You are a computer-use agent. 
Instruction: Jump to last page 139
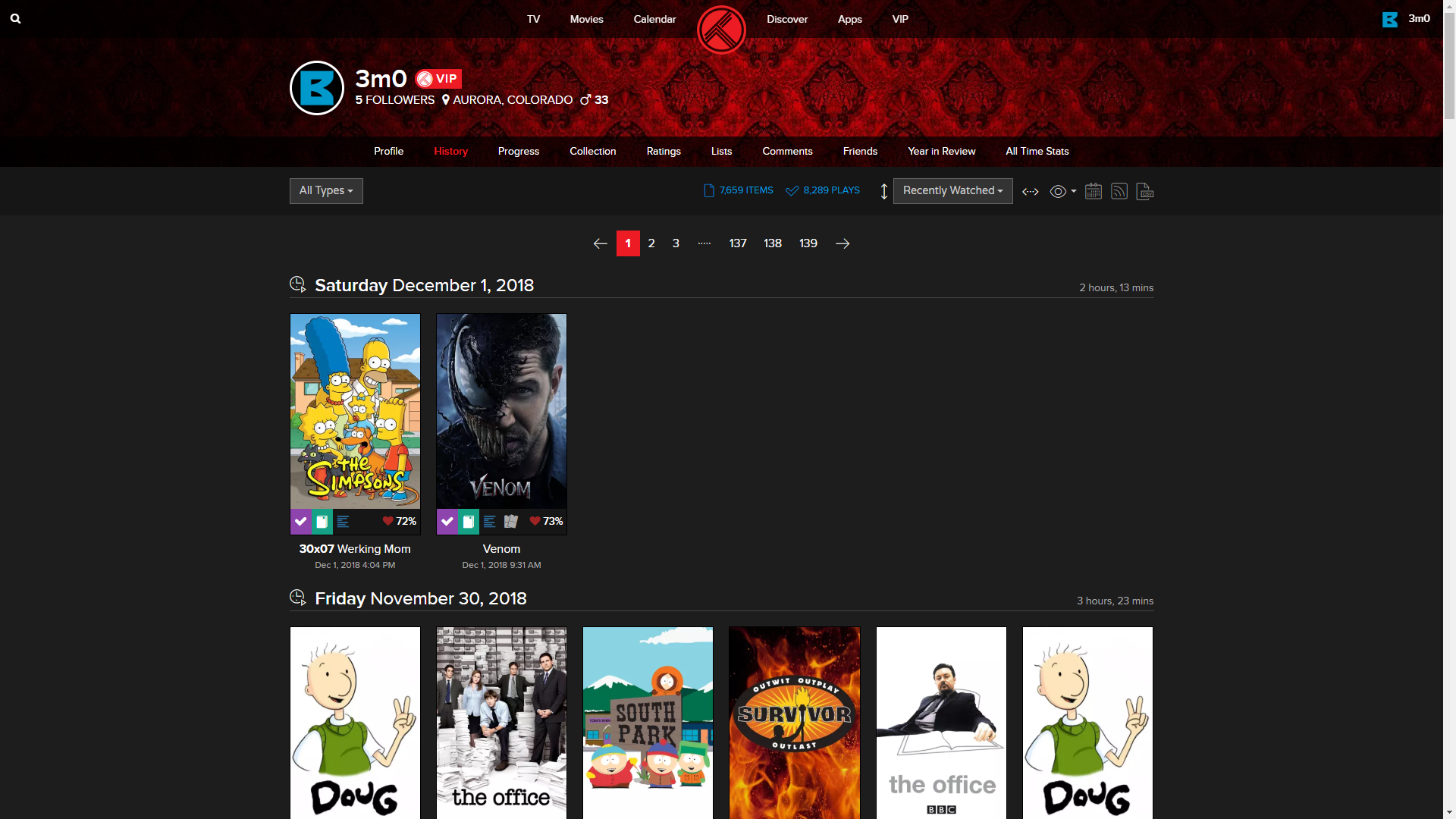pos(808,243)
